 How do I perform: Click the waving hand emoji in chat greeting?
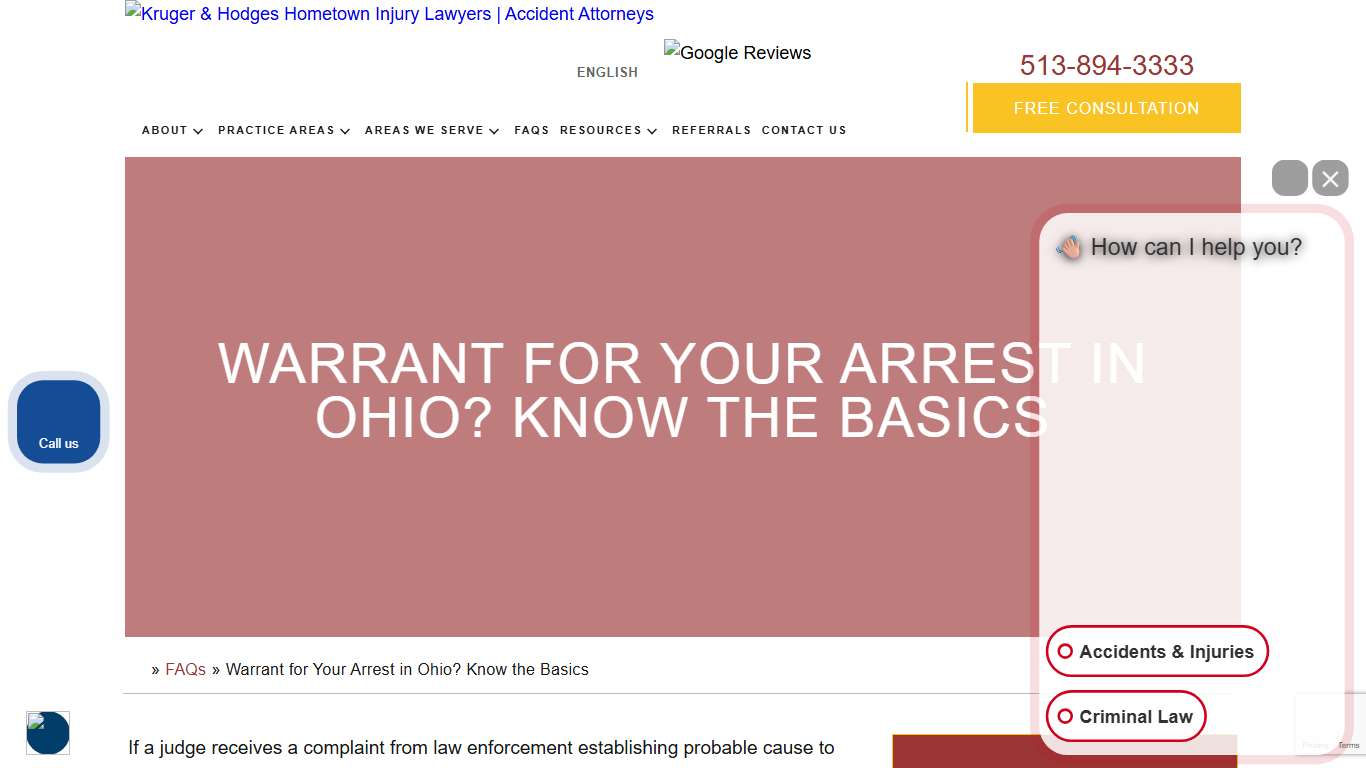1068,247
